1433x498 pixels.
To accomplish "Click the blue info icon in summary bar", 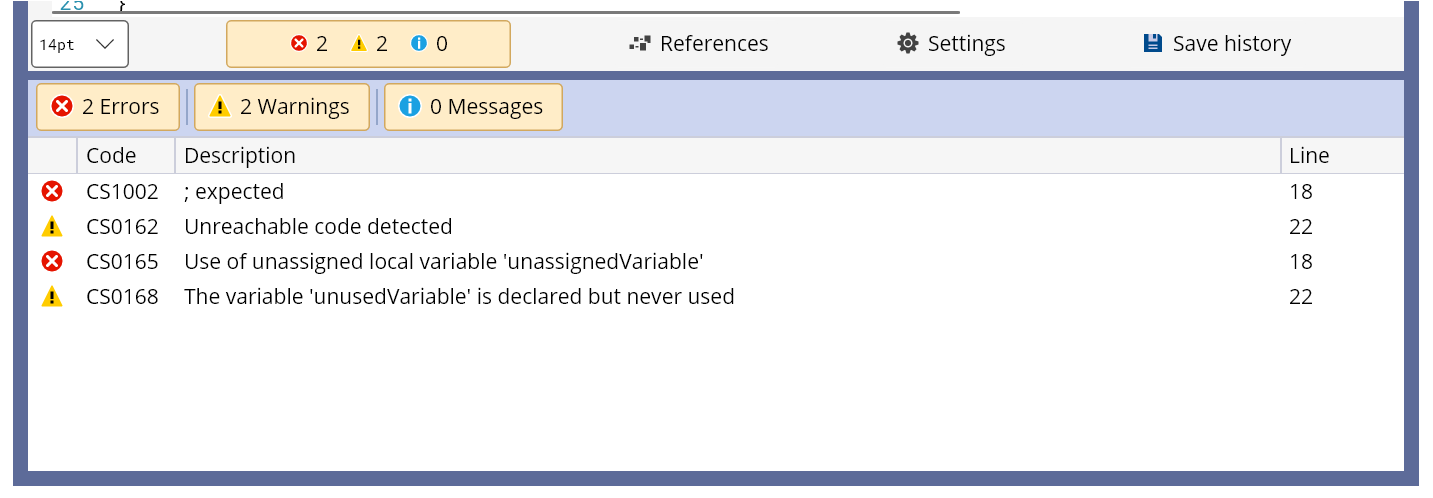I will coord(419,44).
